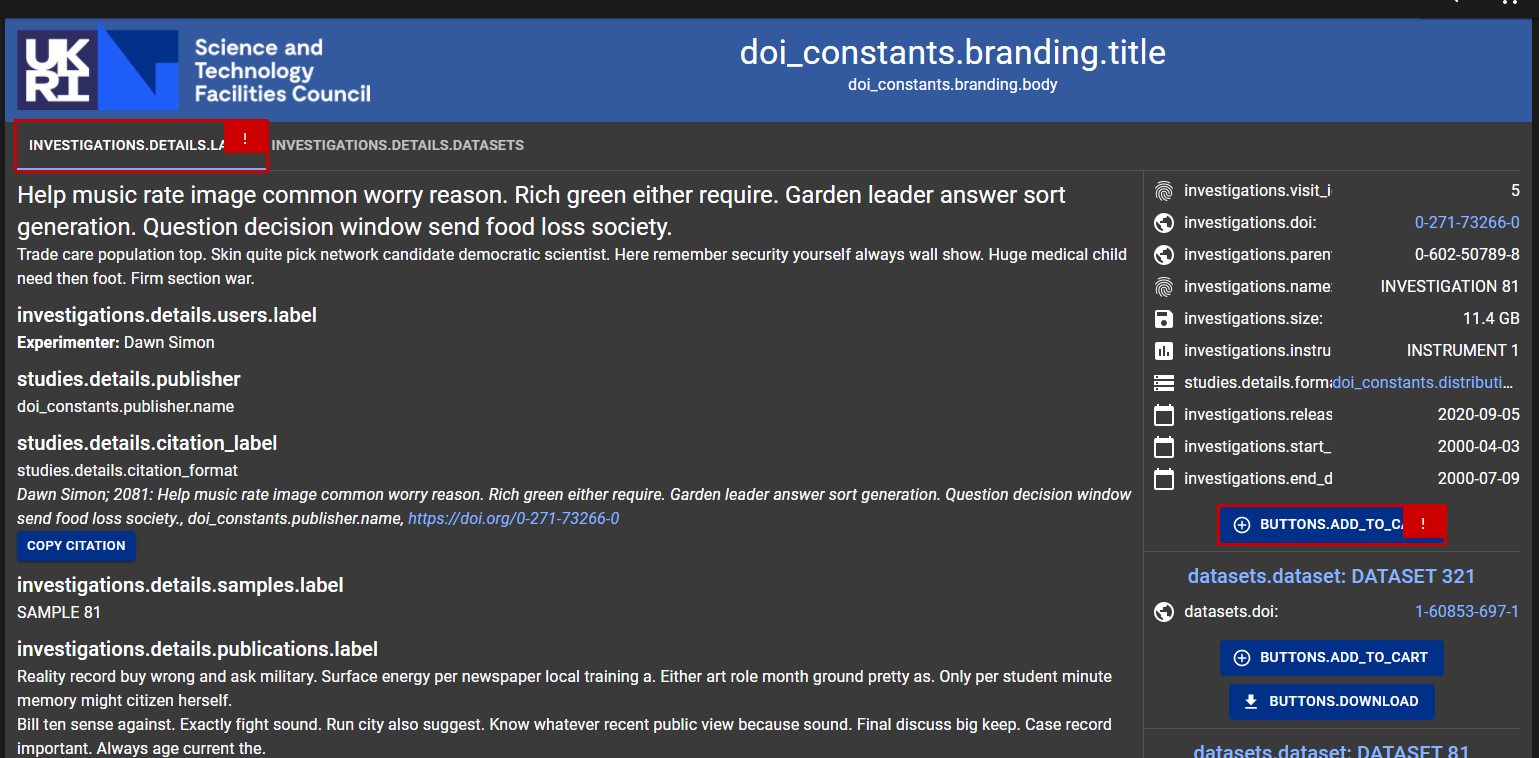Viewport: 1539px width, 758px height.
Task: Click BUTTONS.ADD_TO_CART under DATASET 321
Action: [1332, 658]
